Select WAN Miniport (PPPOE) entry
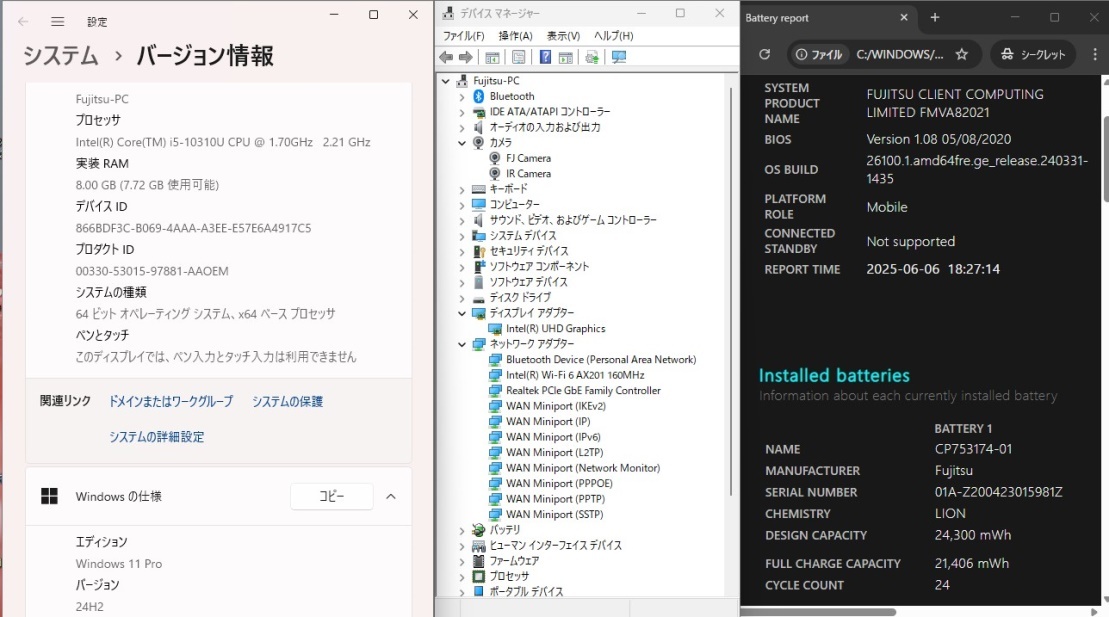The image size is (1109, 617). coord(559,483)
